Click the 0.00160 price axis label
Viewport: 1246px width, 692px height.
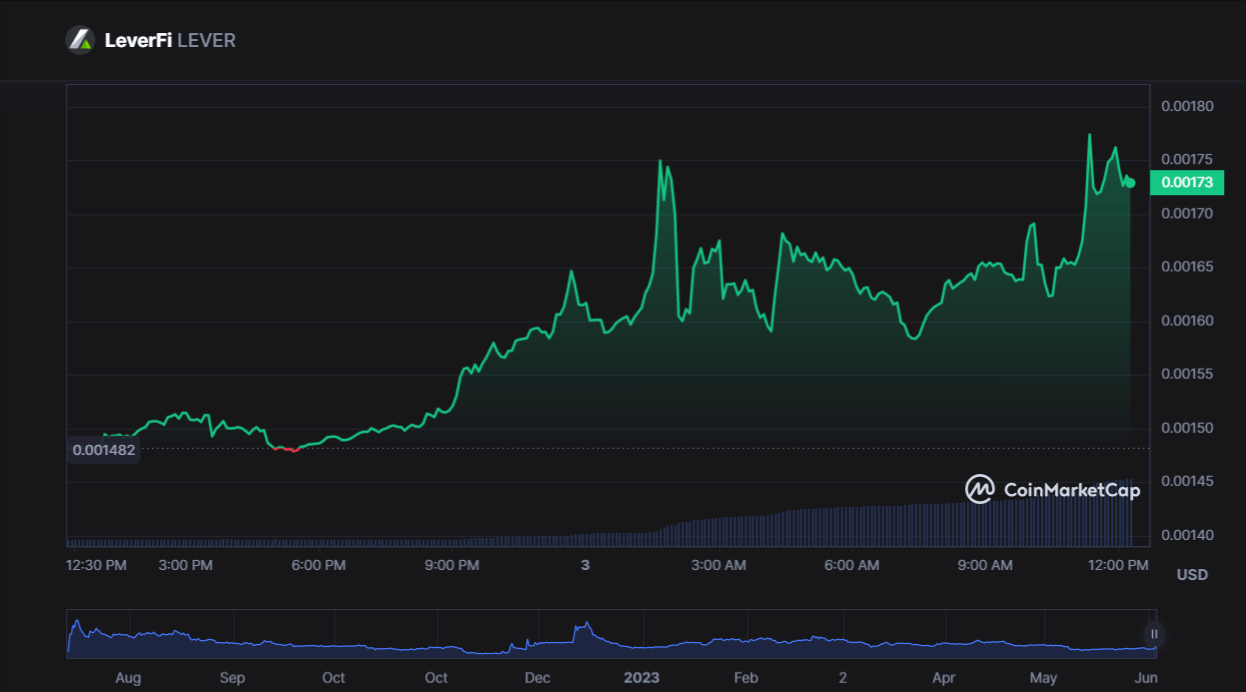pos(1187,321)
